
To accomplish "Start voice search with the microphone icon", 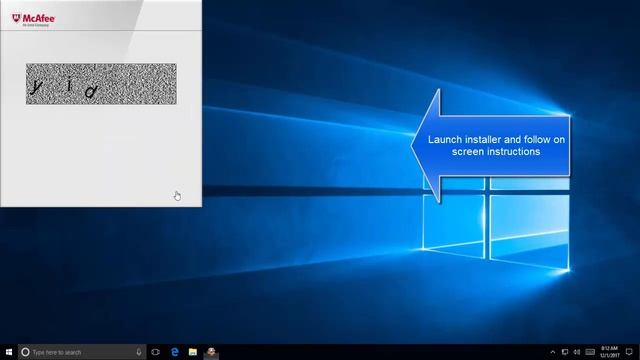I will [x=139, y=352].
